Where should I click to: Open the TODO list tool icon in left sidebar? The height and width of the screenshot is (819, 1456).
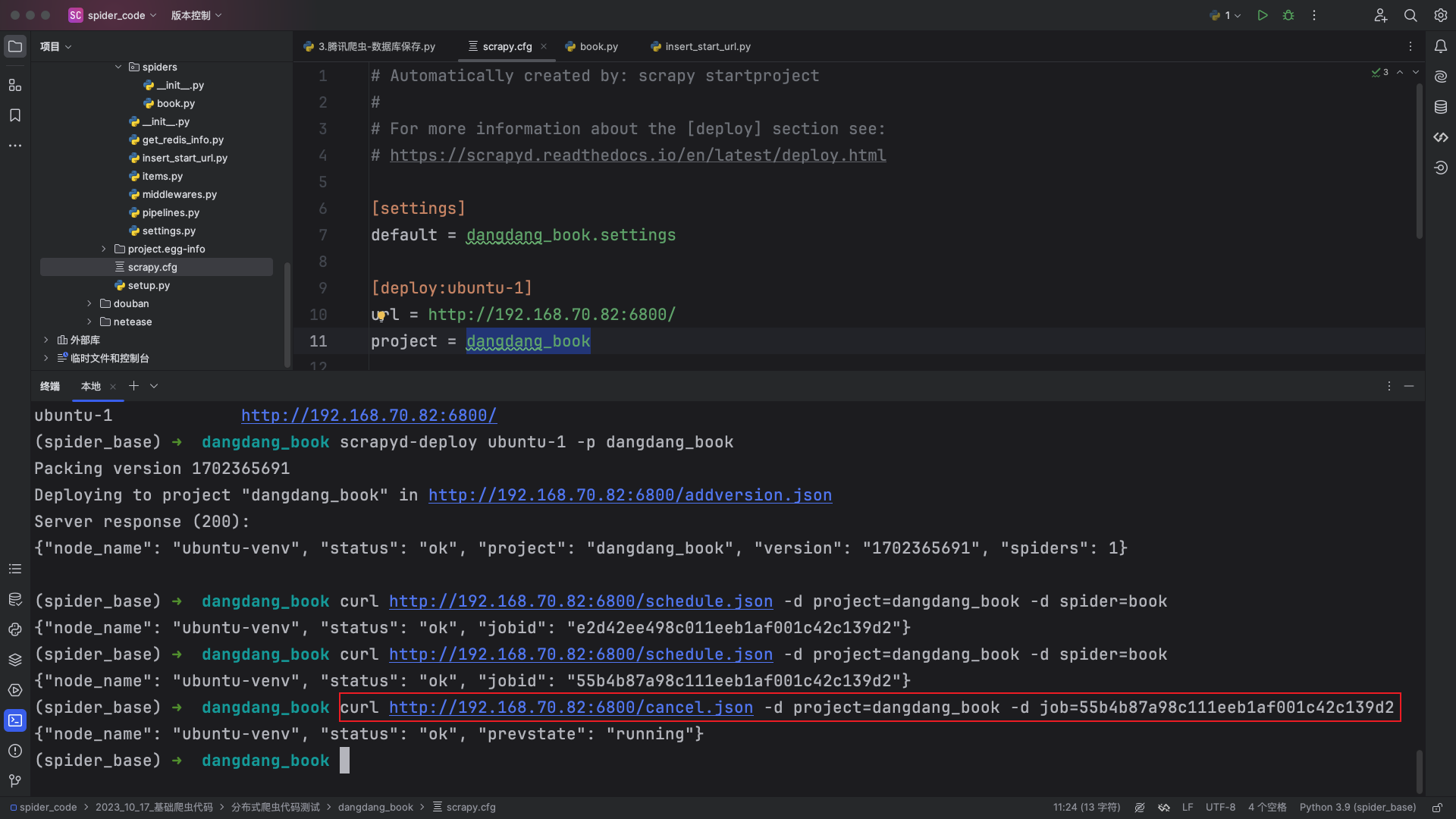(x=15, y=569)
